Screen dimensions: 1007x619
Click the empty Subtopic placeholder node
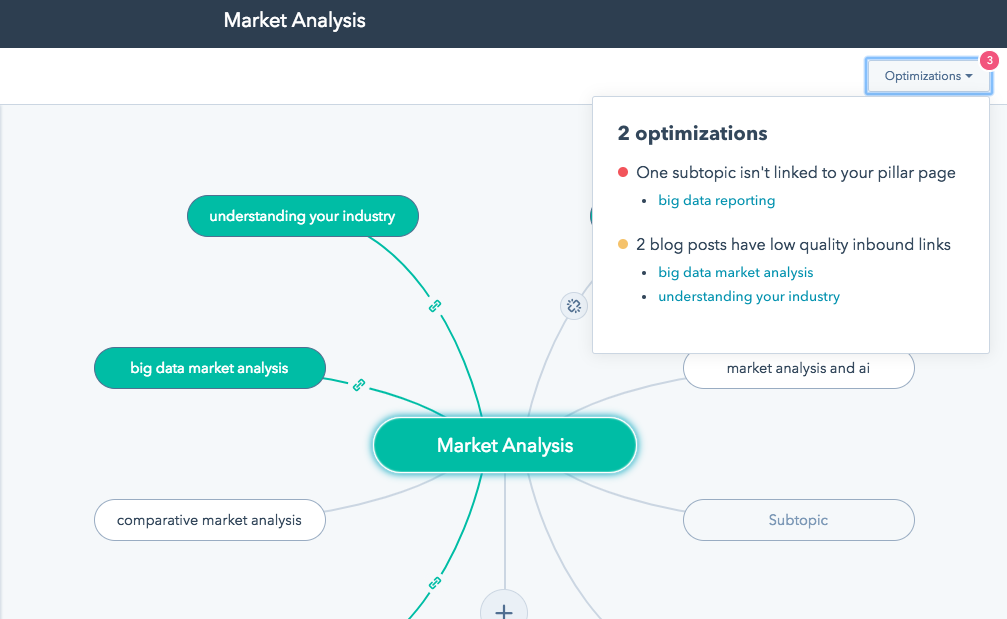tap(798, 520)
